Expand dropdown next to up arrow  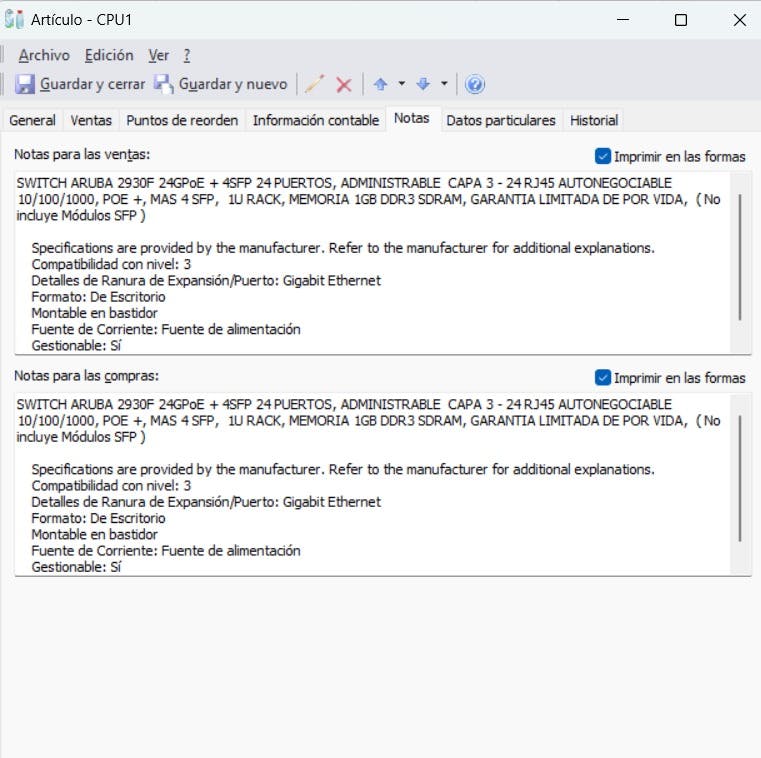(x=401, y=83)
